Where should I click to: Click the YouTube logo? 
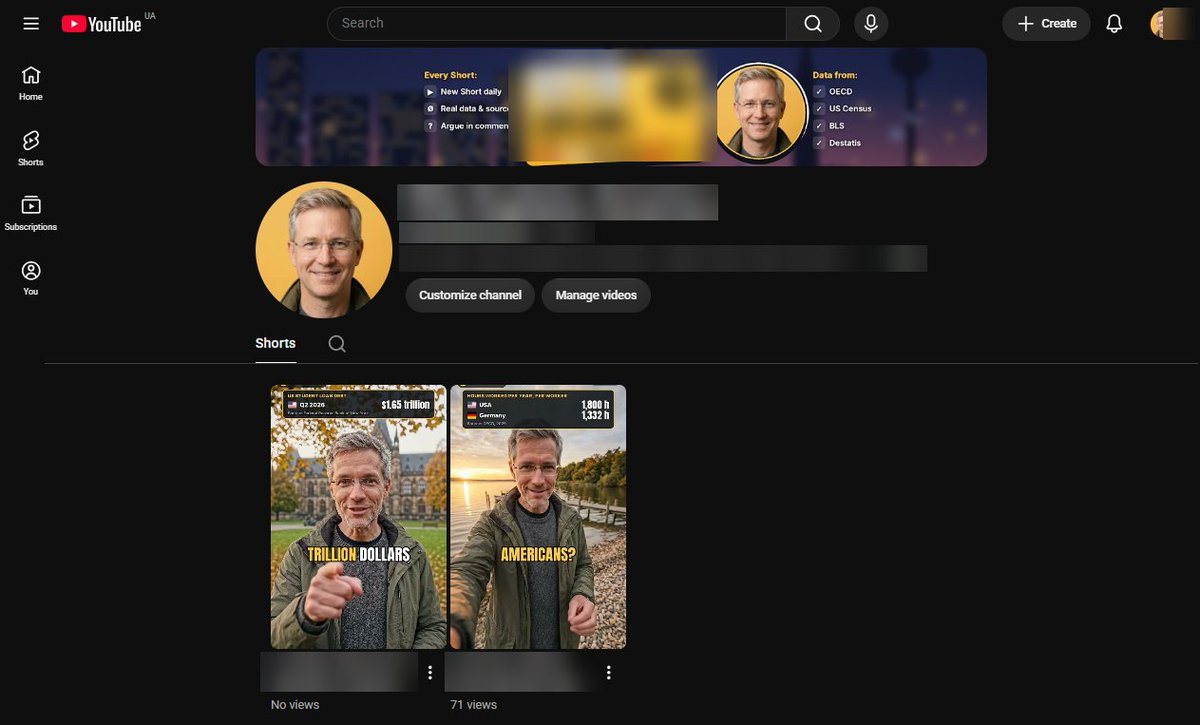[x=101, y=23]
